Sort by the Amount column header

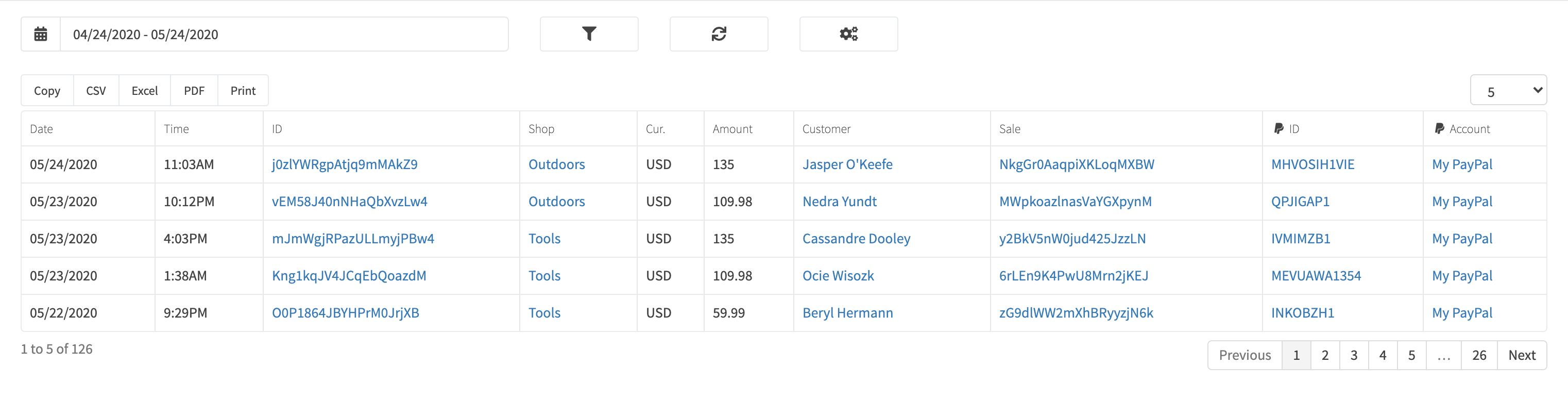(x=732, y=128)
